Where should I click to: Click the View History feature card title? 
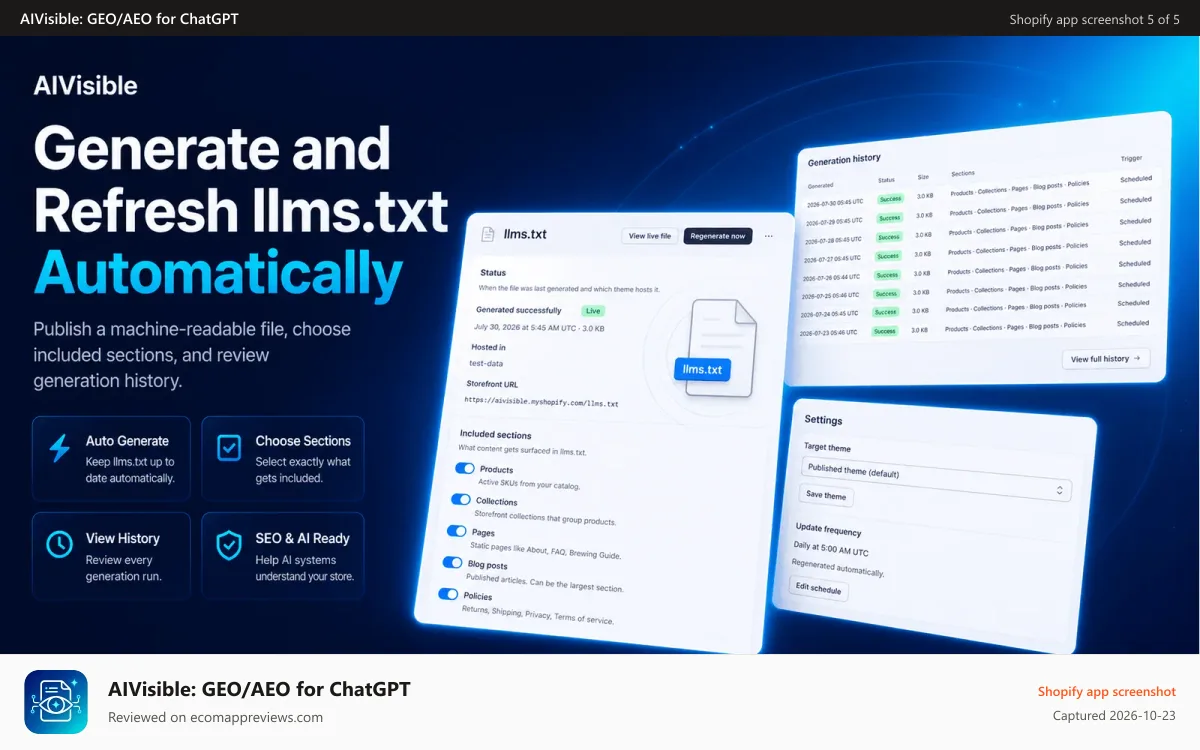[123, 538]
